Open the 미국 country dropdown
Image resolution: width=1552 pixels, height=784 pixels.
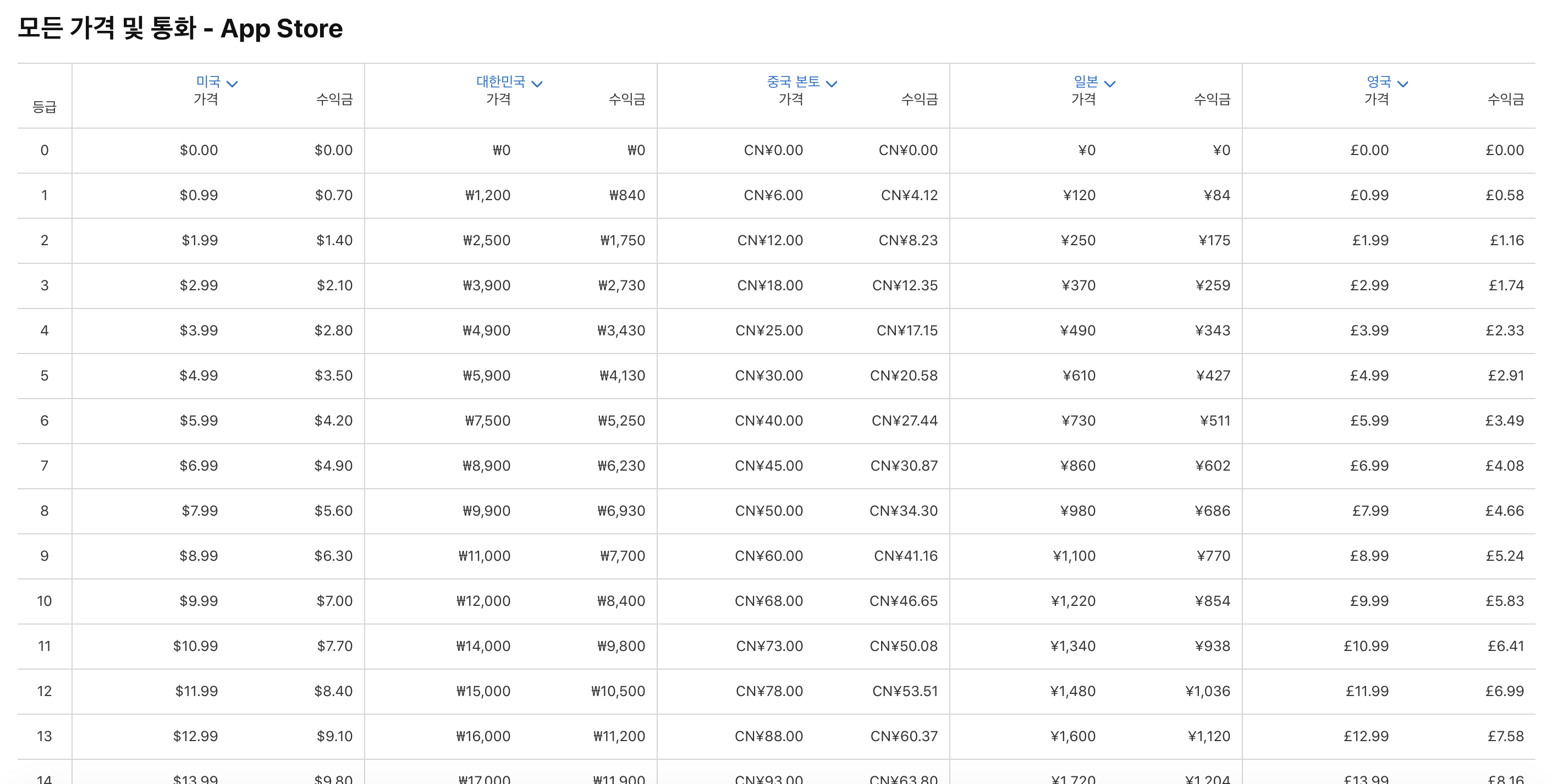[x=208, y=81]
